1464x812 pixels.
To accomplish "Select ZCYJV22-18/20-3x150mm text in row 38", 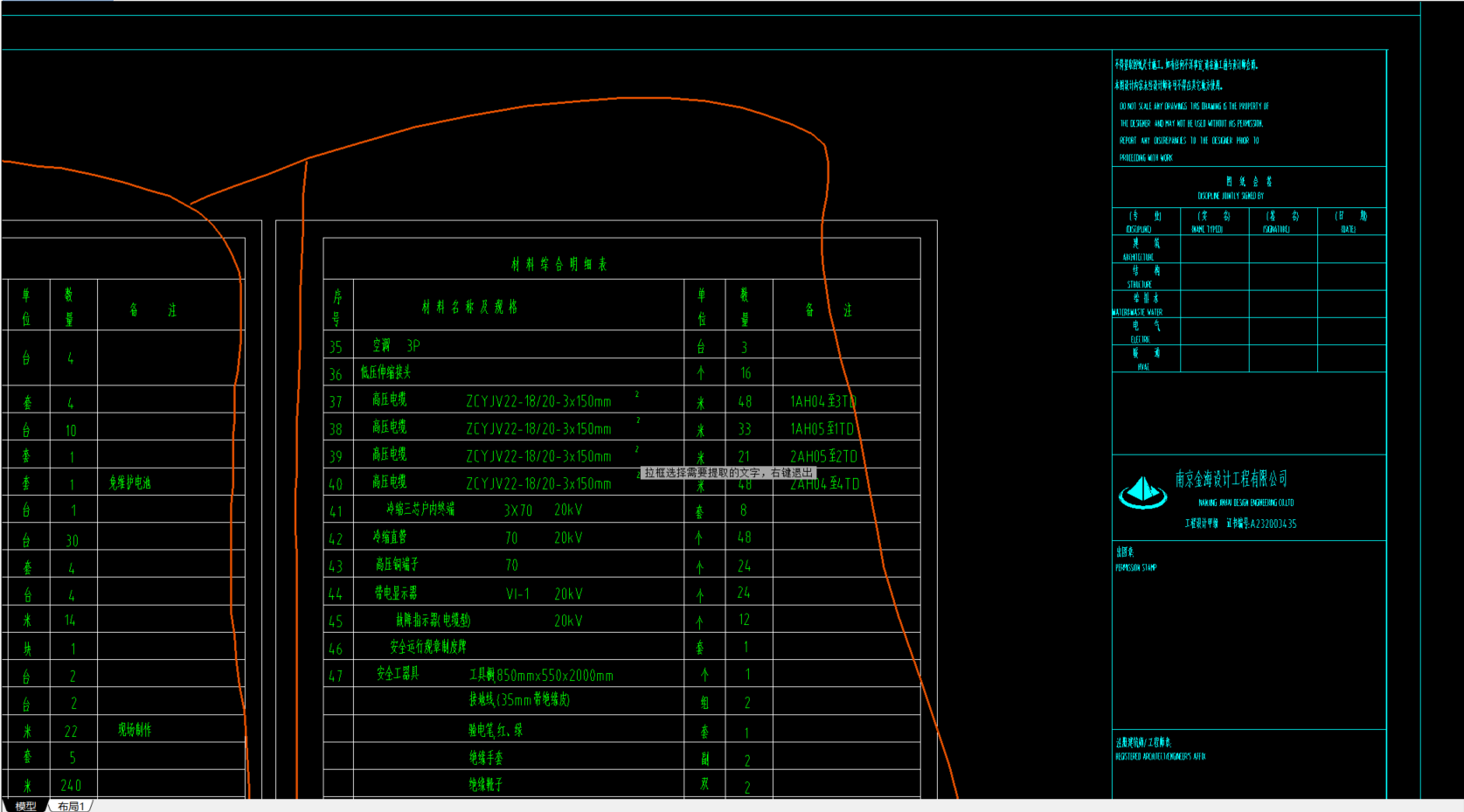I will coord(538,428).
